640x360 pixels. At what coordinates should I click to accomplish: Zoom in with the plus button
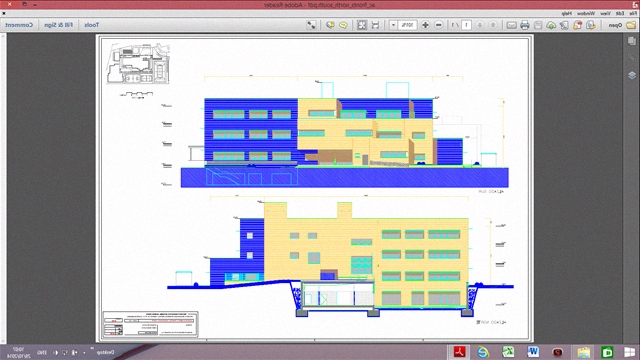coord(425,25)
